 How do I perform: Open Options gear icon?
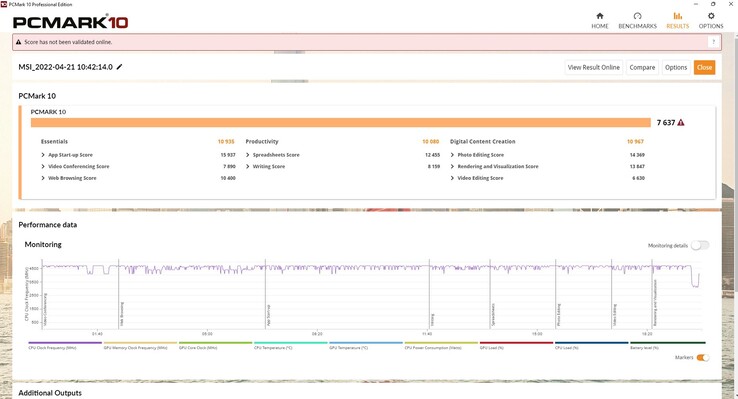pyautogui.click(x=711, y=16)
